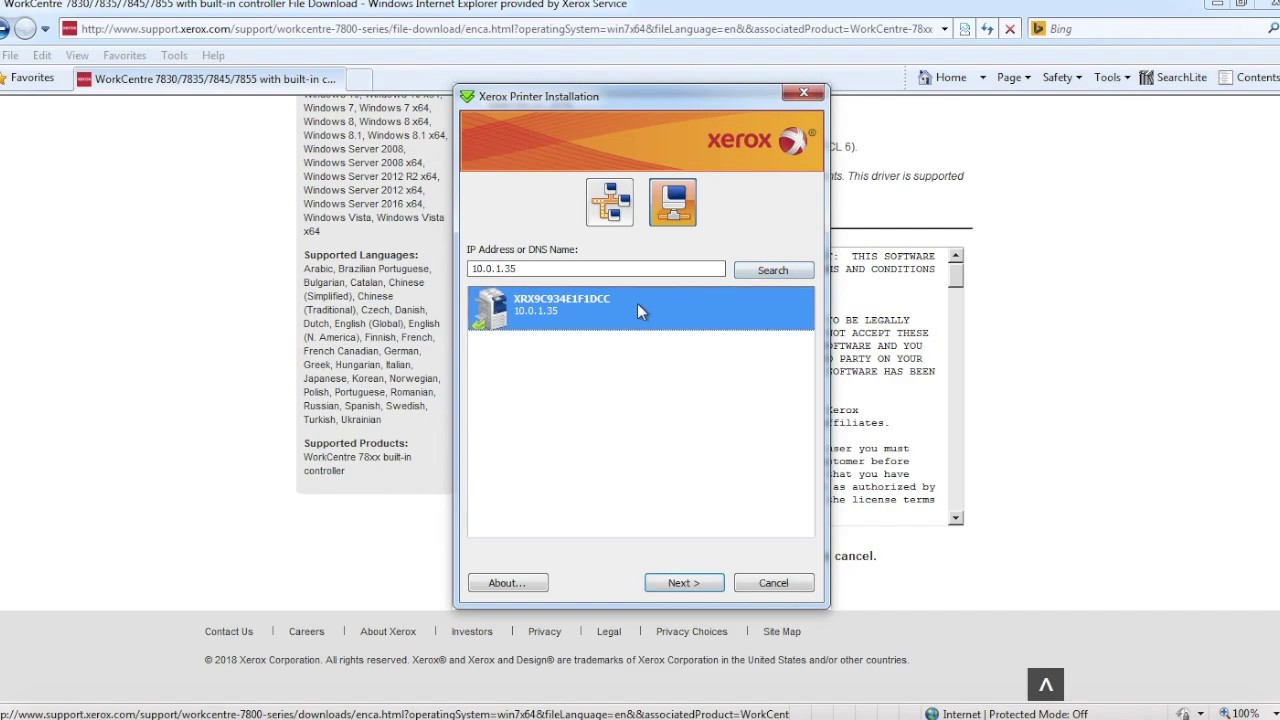
Task: Click Protected Mode status text
Action: (1038, 714)
